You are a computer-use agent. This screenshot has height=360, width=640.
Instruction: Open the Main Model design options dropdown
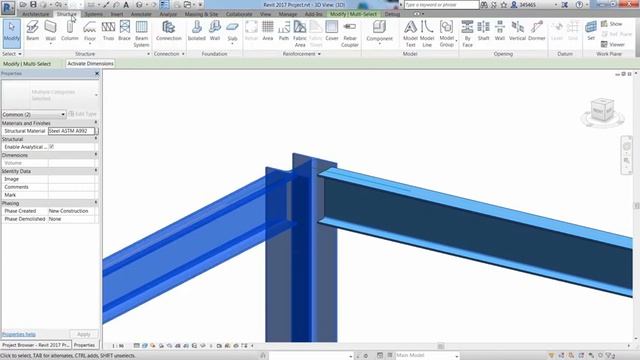(427, 356)
